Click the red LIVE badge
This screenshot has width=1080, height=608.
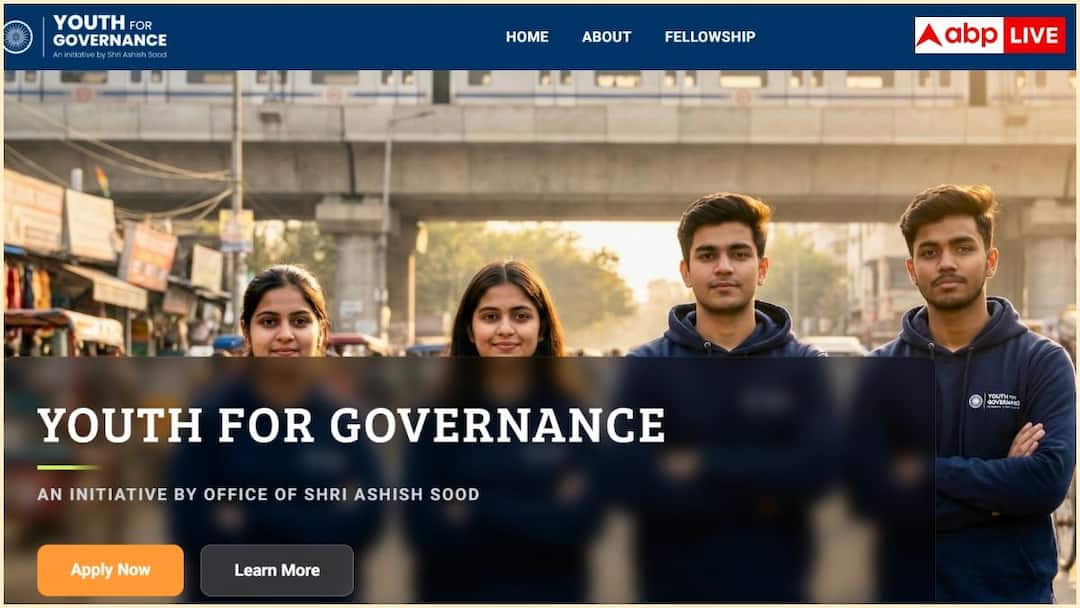click(1035, 35)
